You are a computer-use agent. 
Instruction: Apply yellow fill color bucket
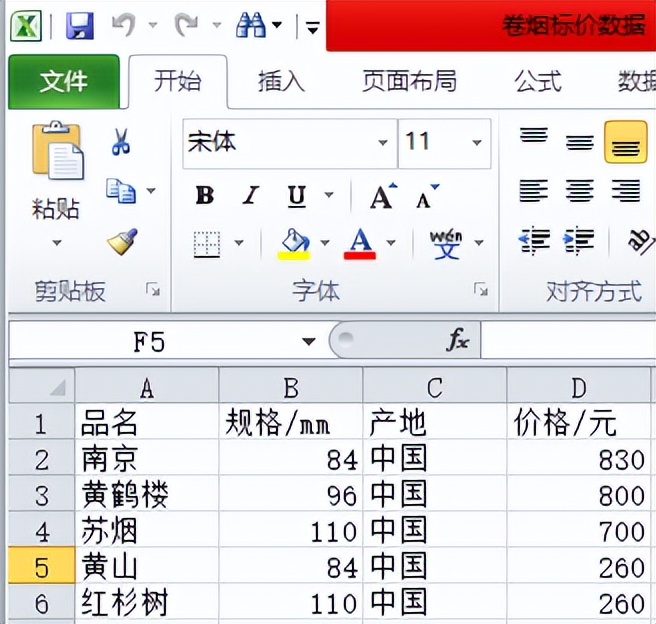[294, 244]
